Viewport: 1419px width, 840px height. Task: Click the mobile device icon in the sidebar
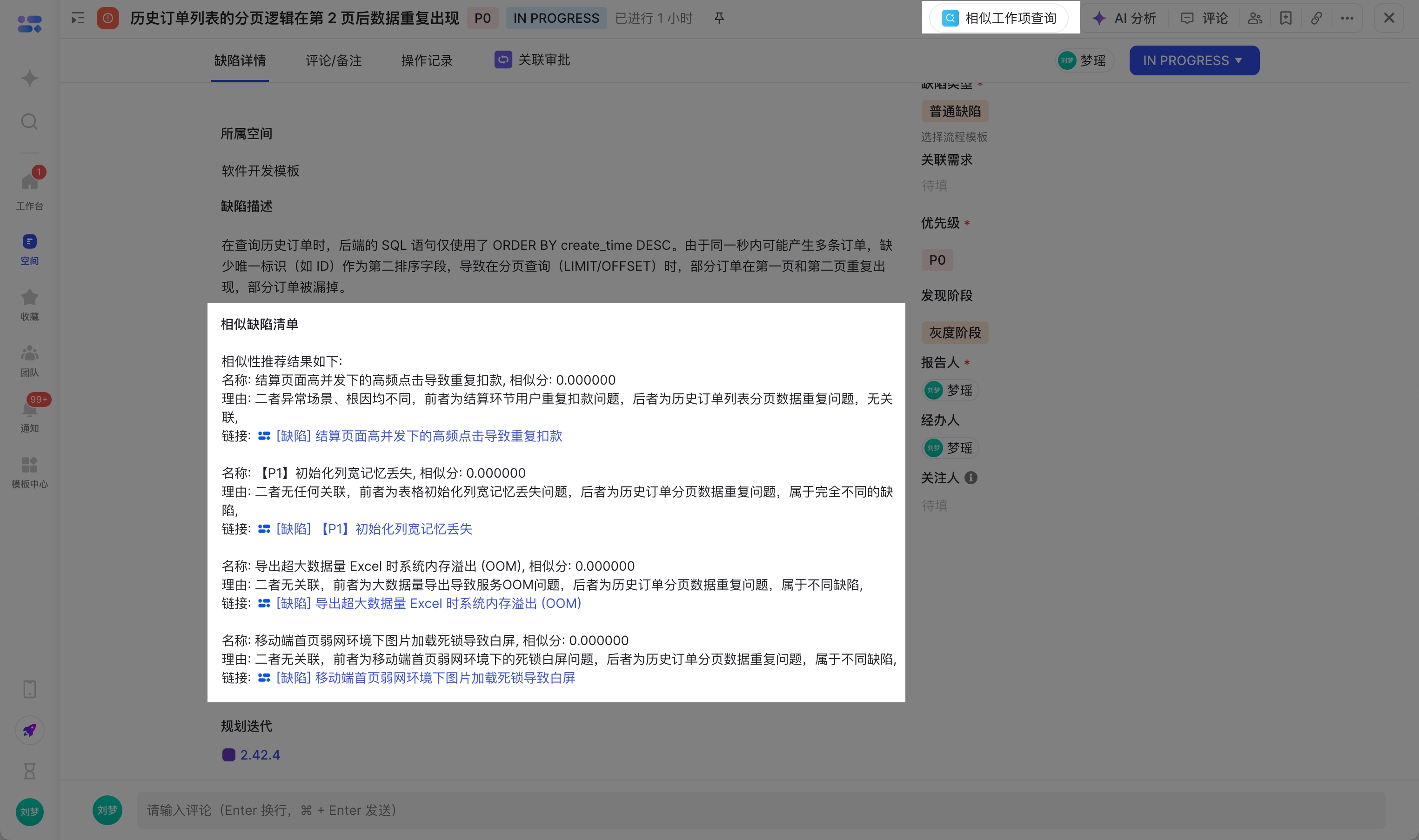pyautogui.click(x=29, y=689)
